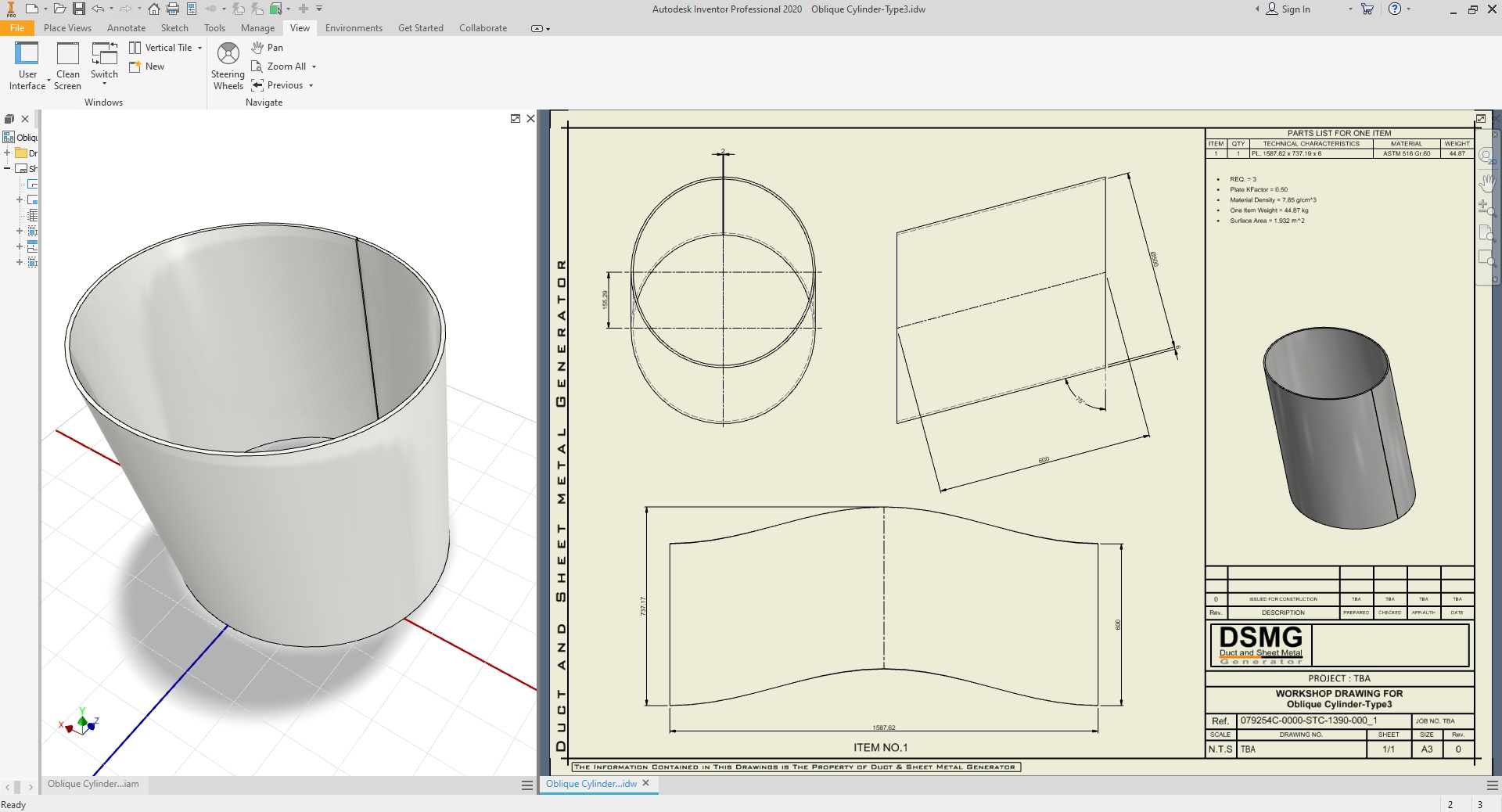Expand the Drawing Resources folder node
This screenshot has width=1502, height=812.
tap(7, 153)
